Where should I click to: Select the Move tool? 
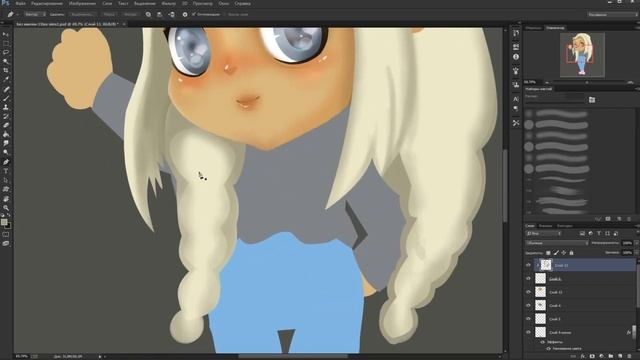coord(6,33)
